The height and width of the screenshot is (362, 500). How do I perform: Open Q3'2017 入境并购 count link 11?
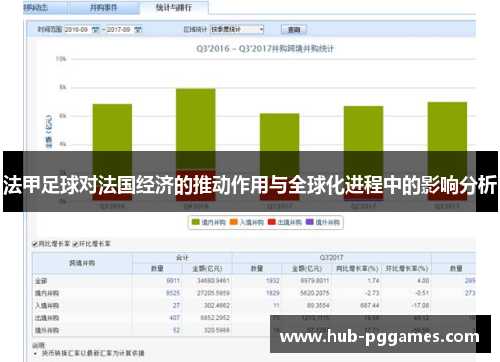point(276,305)
